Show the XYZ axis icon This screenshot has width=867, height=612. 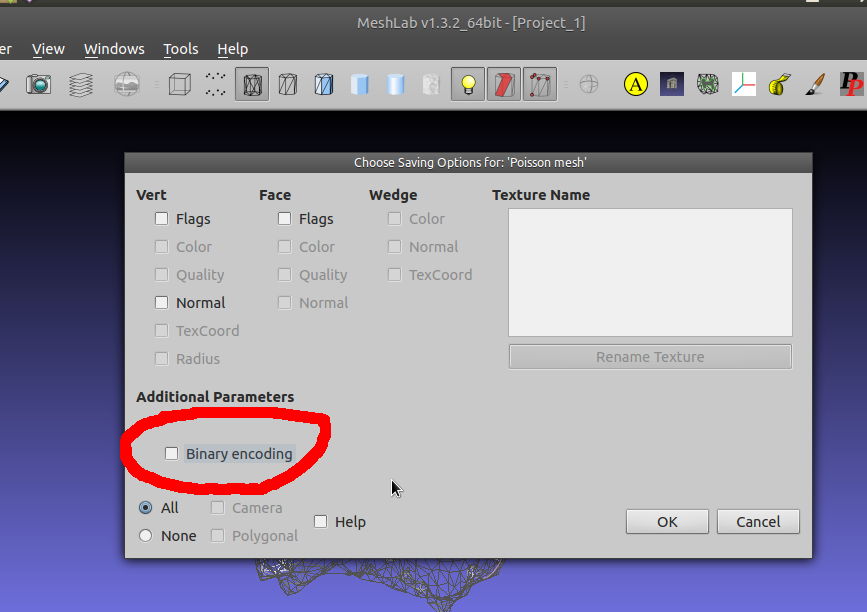[x=744, y=84]
